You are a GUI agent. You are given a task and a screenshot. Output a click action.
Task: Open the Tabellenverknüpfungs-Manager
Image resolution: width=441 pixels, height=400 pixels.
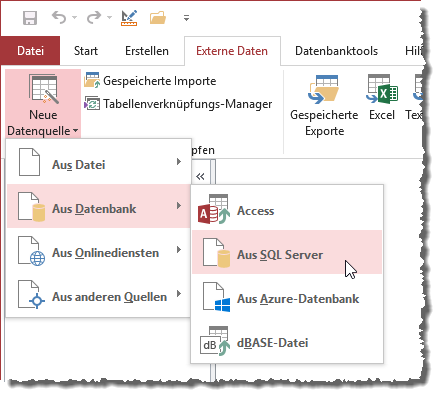coord(187,104)
